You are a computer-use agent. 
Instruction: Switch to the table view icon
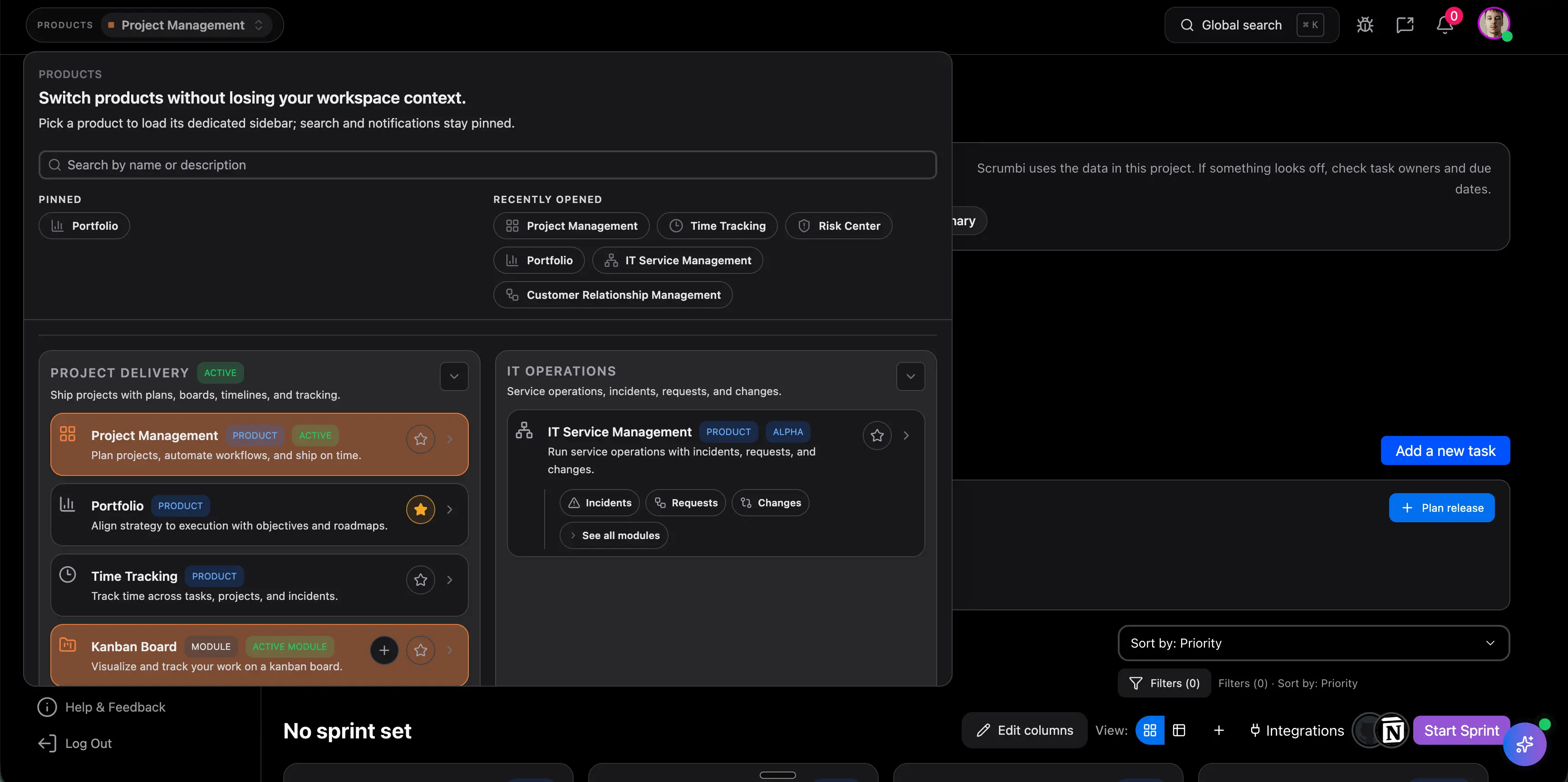pyautogui.click(x=1179, y=730)
